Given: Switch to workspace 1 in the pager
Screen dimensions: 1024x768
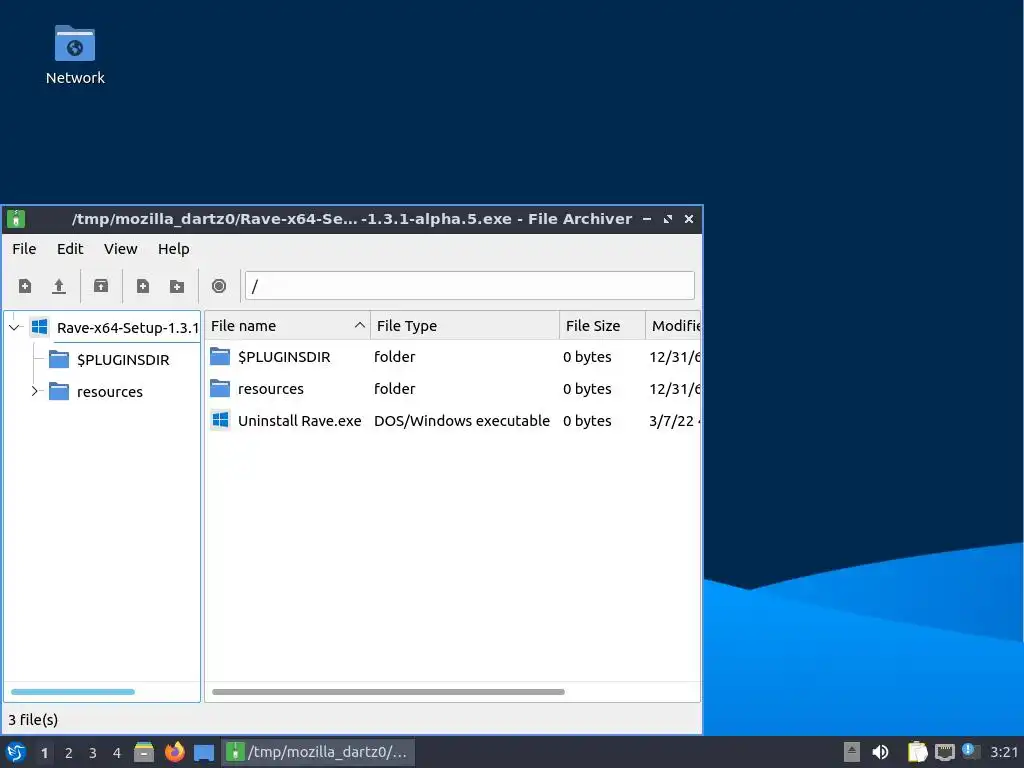Looking at the screenshot, I should (x=44, y=753).
